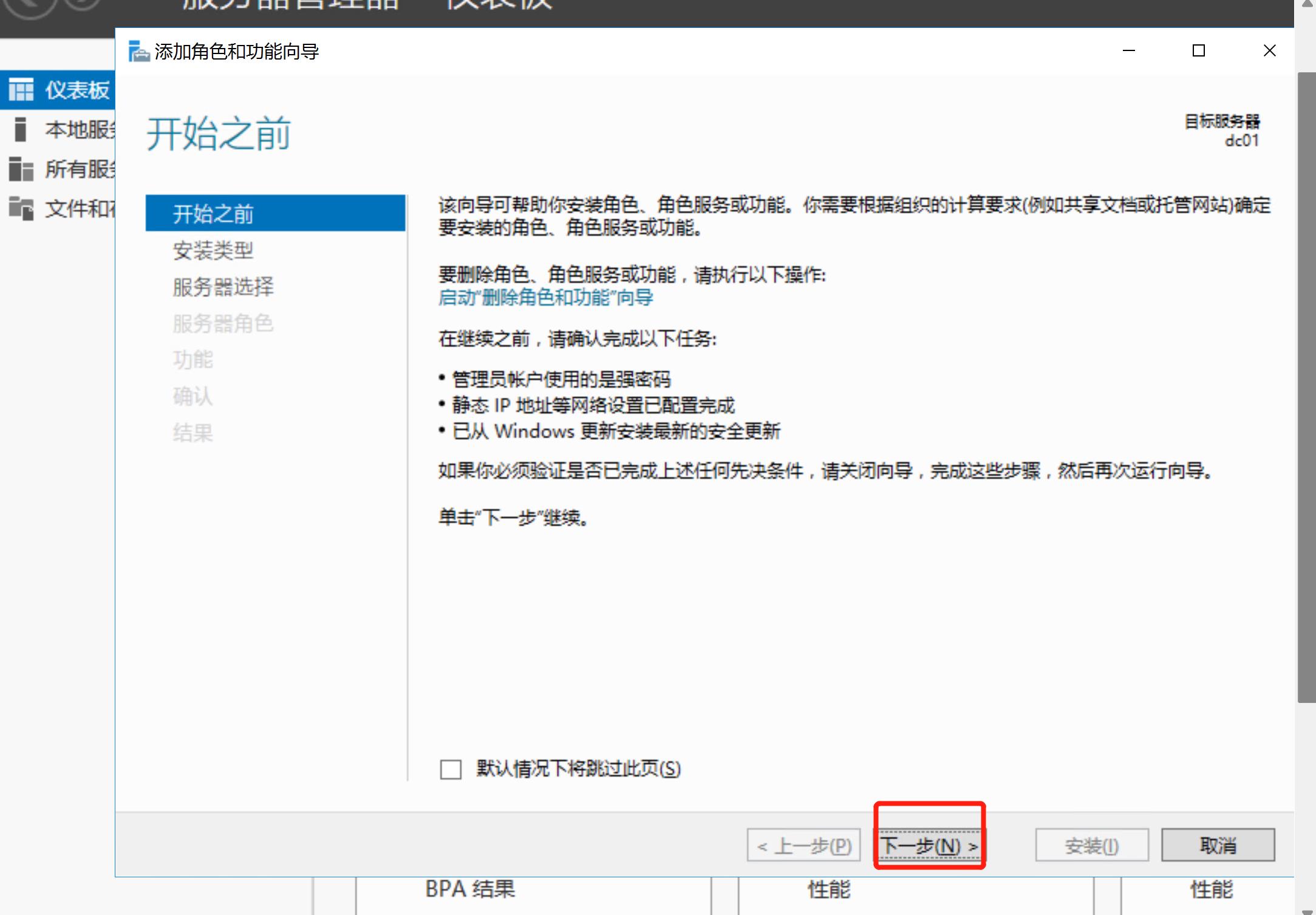
Task: Close the 添加角色和功能向导 window
Action: [x=1269, y=50]
